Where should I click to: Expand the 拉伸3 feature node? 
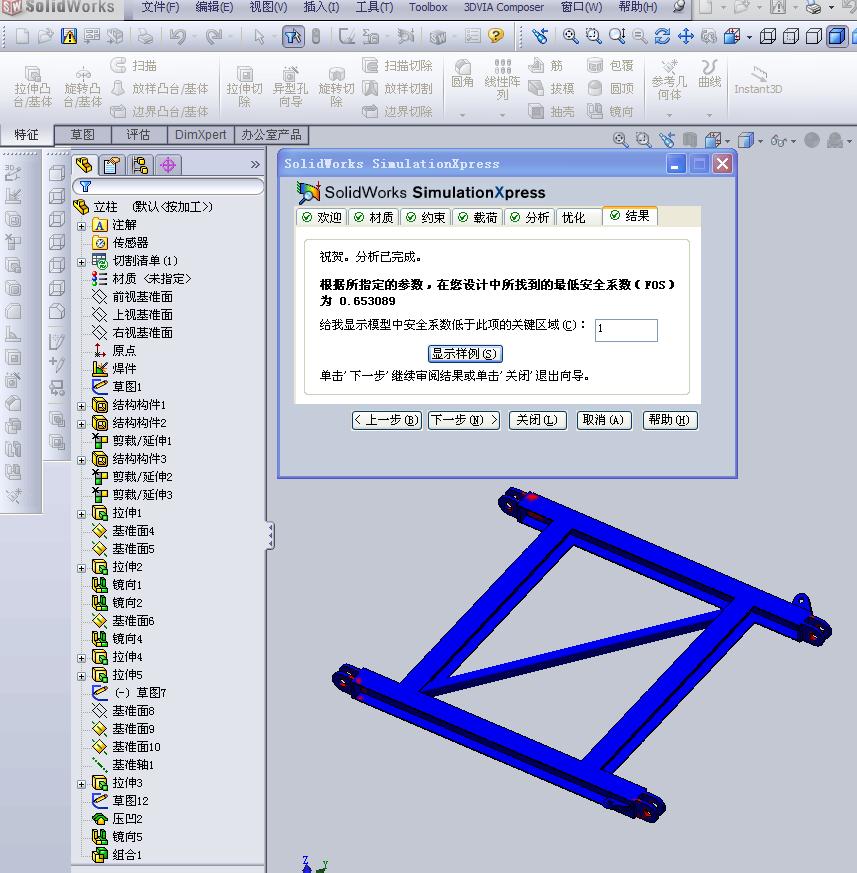click(81, 784)
